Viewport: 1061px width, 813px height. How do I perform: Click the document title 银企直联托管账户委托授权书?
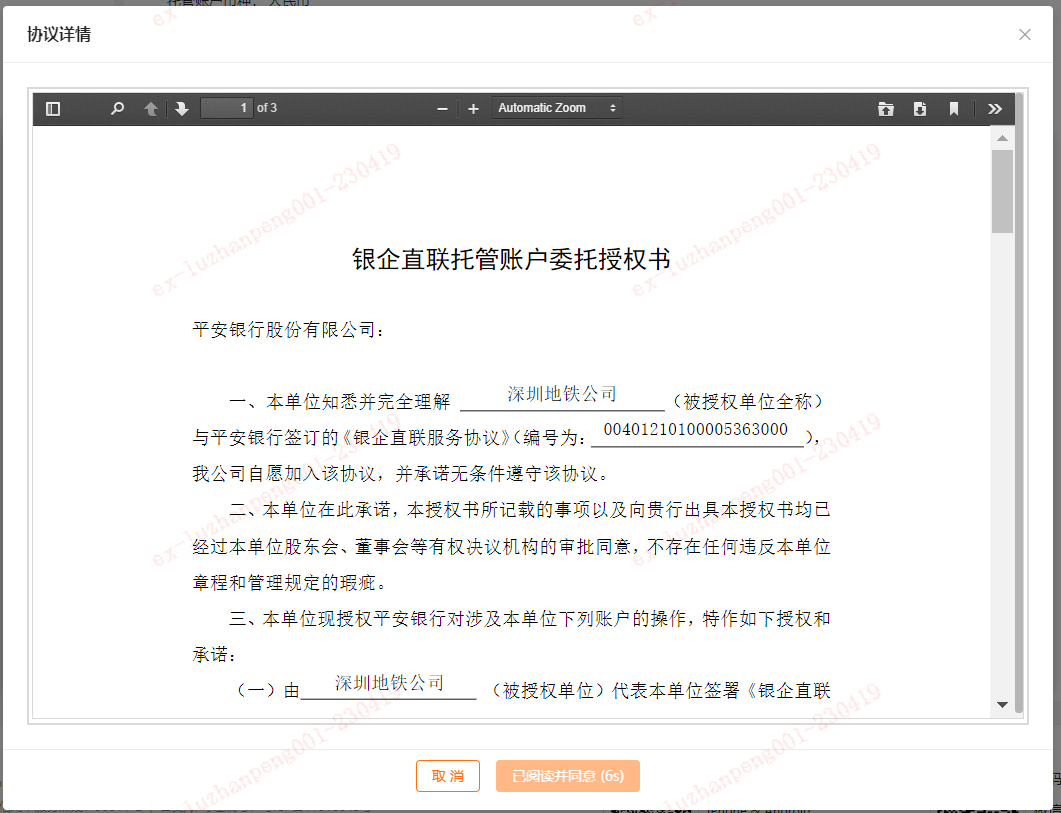511,259
